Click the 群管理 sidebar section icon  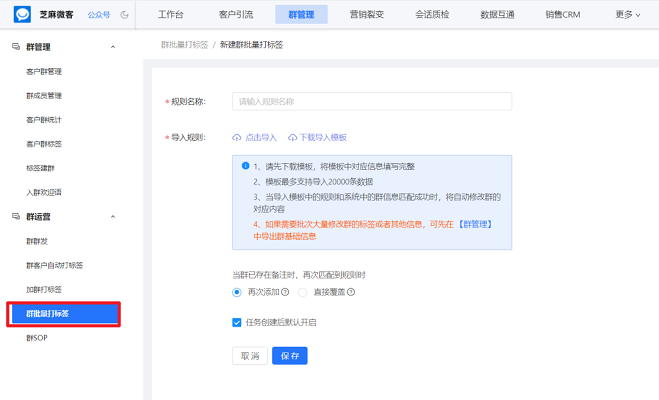coord(15,47)
